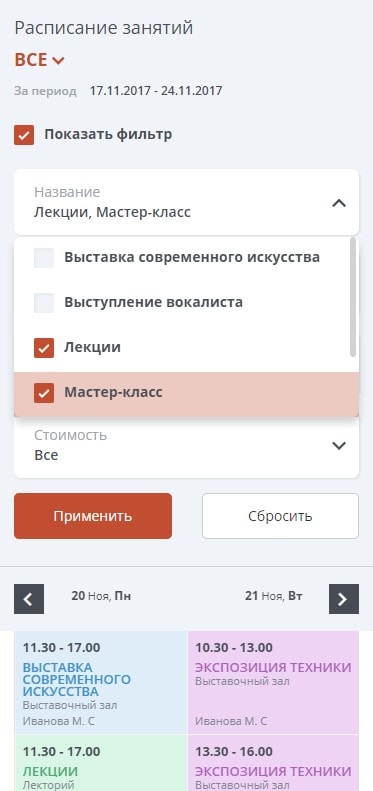Click the Стоимость chevron arrow
This screenshot has height=791, width=373.
(x=339, y=445)
